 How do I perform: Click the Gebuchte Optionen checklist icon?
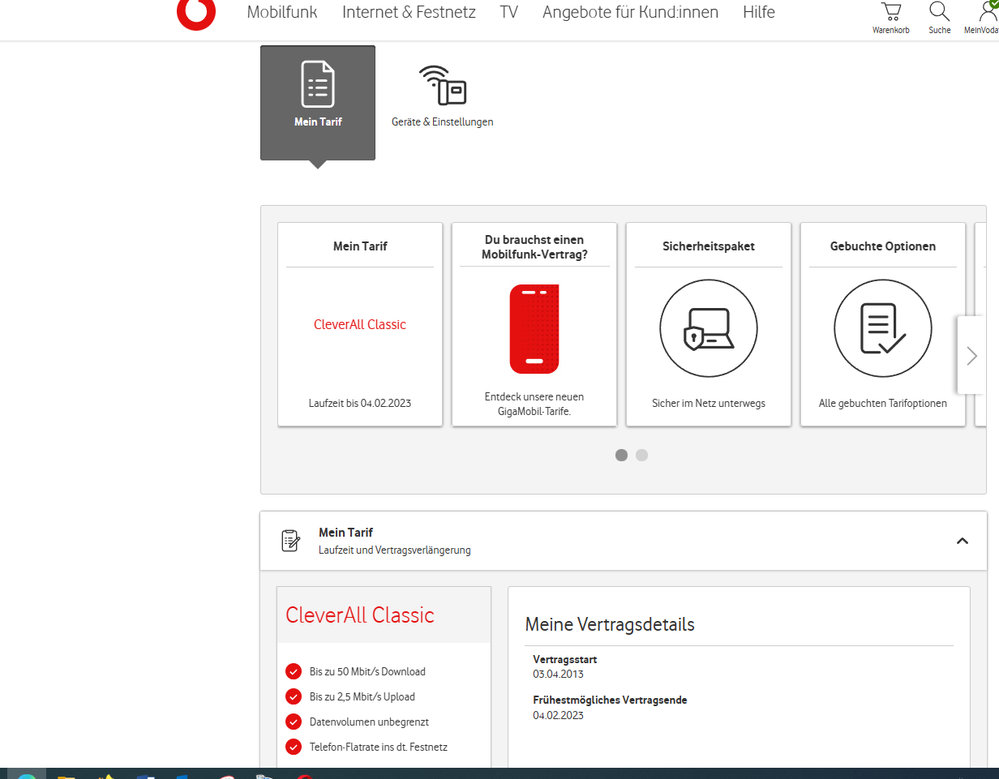pos(882,329)
